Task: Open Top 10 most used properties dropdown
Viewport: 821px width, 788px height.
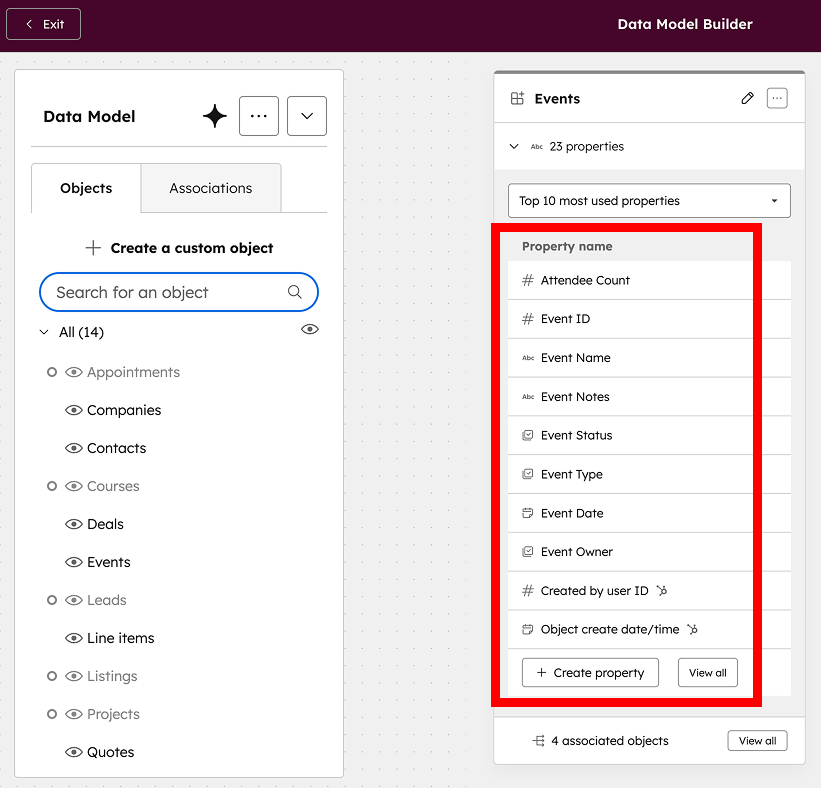Action: pyautogui.click(x=649, y=201)
